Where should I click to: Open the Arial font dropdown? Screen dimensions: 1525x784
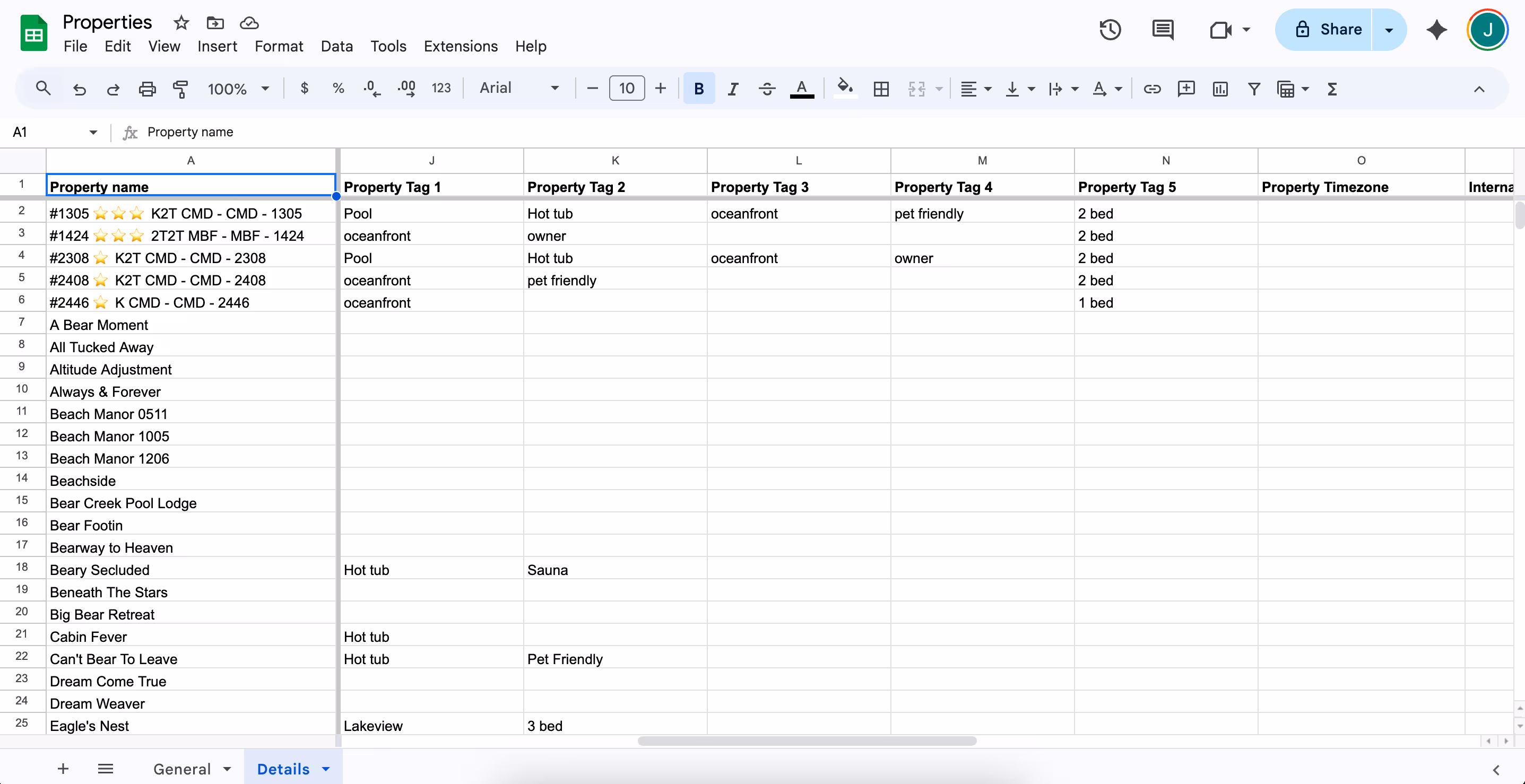point(519,88)
